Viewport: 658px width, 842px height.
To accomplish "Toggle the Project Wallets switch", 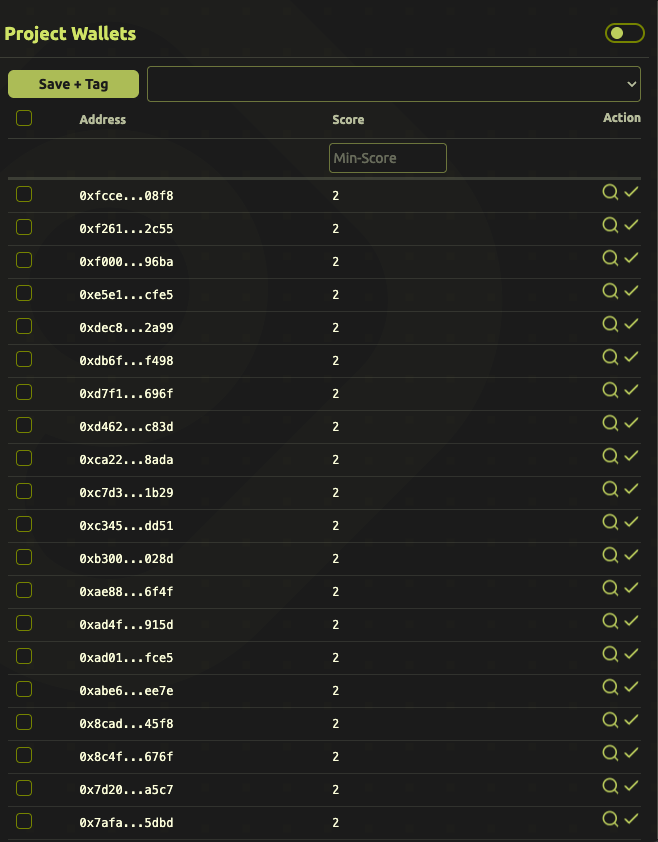I will [x=625, y=34].
